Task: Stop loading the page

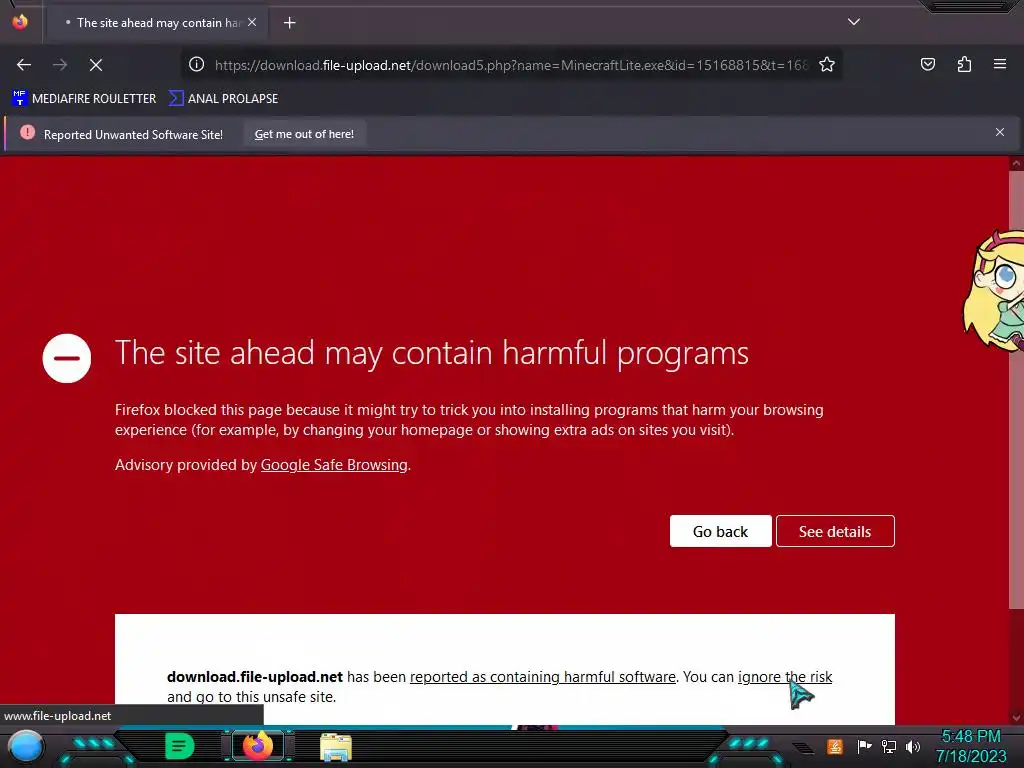Action: point(96,65)
